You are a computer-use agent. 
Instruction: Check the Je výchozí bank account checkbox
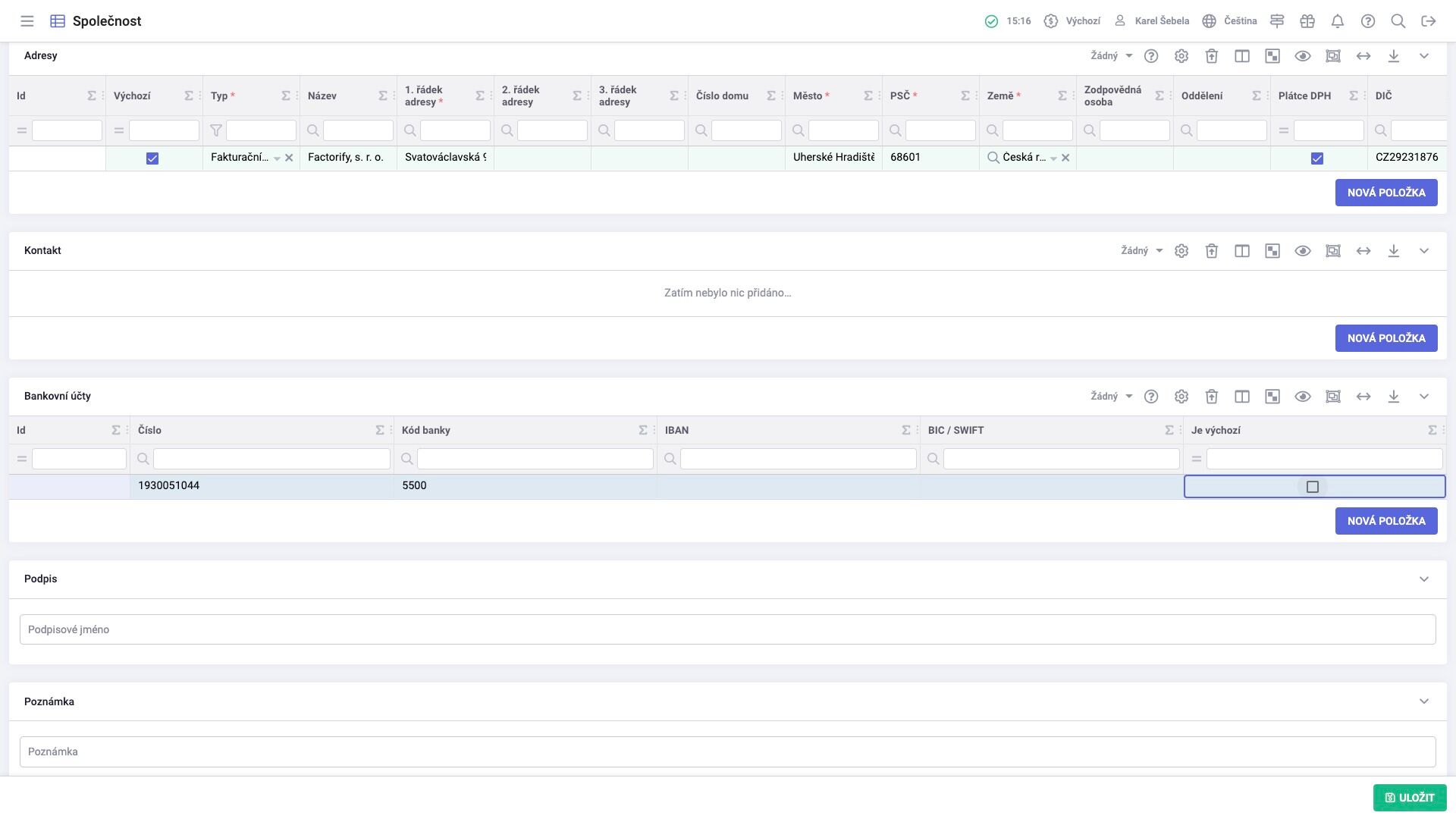point(1313,487)
